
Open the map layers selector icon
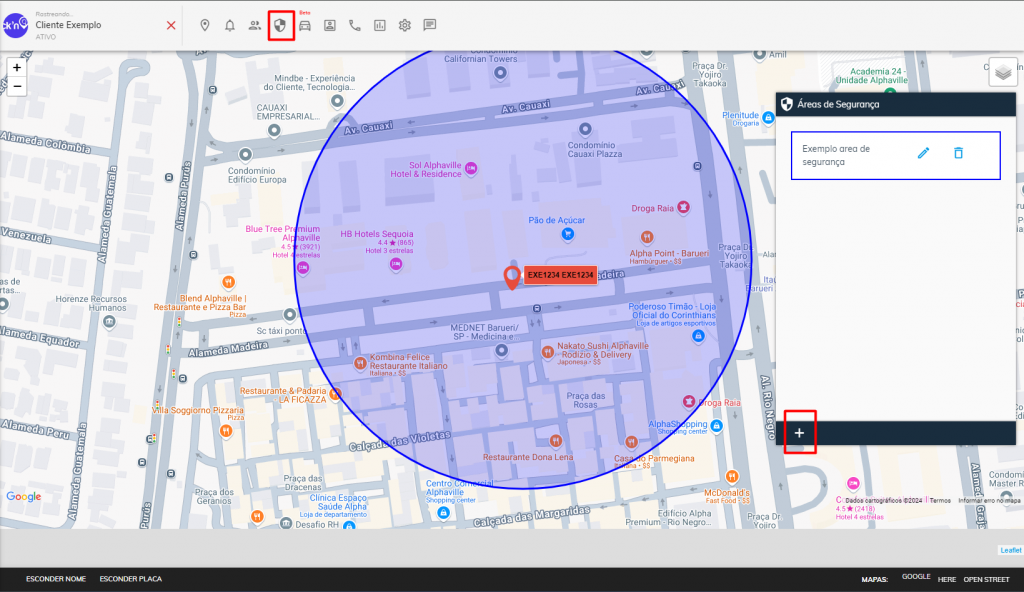1003,73
